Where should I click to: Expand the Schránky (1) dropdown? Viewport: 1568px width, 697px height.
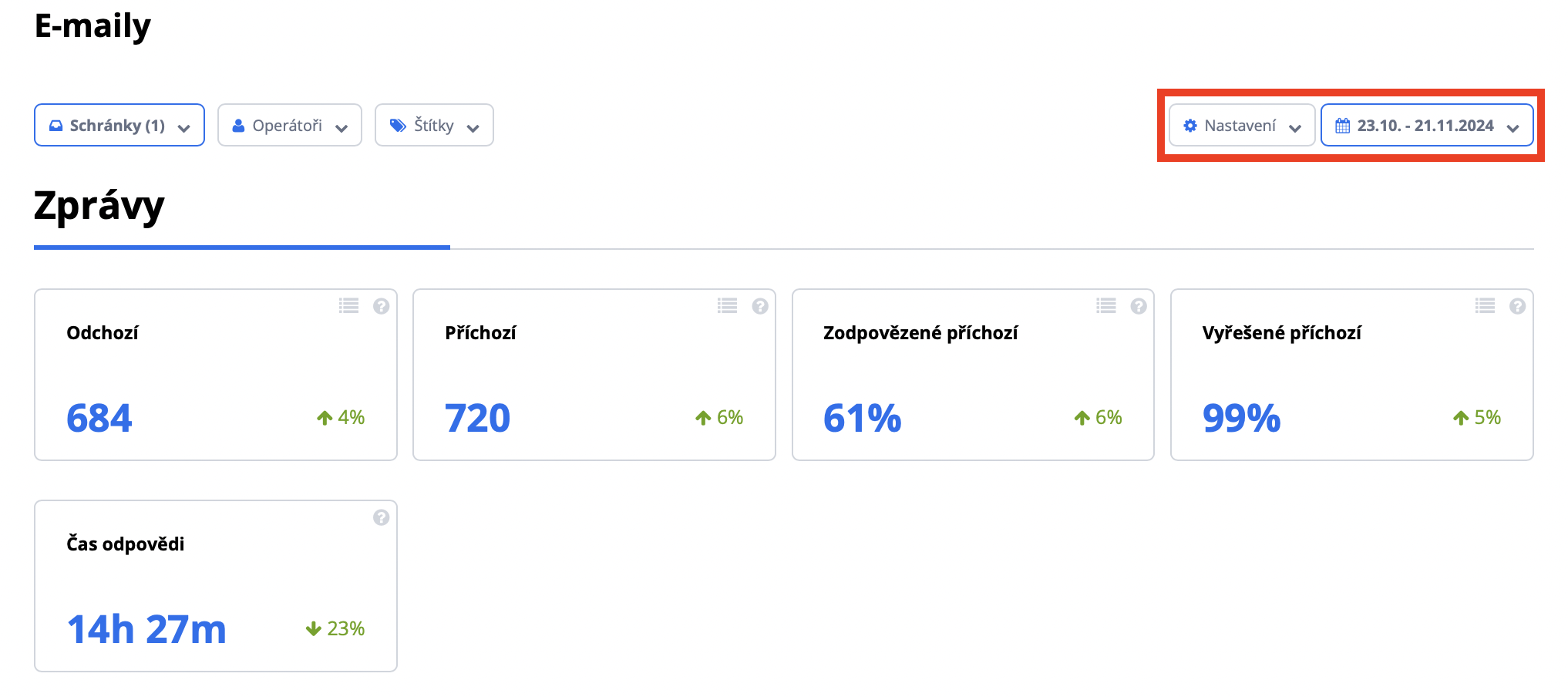tap(119, 126)
